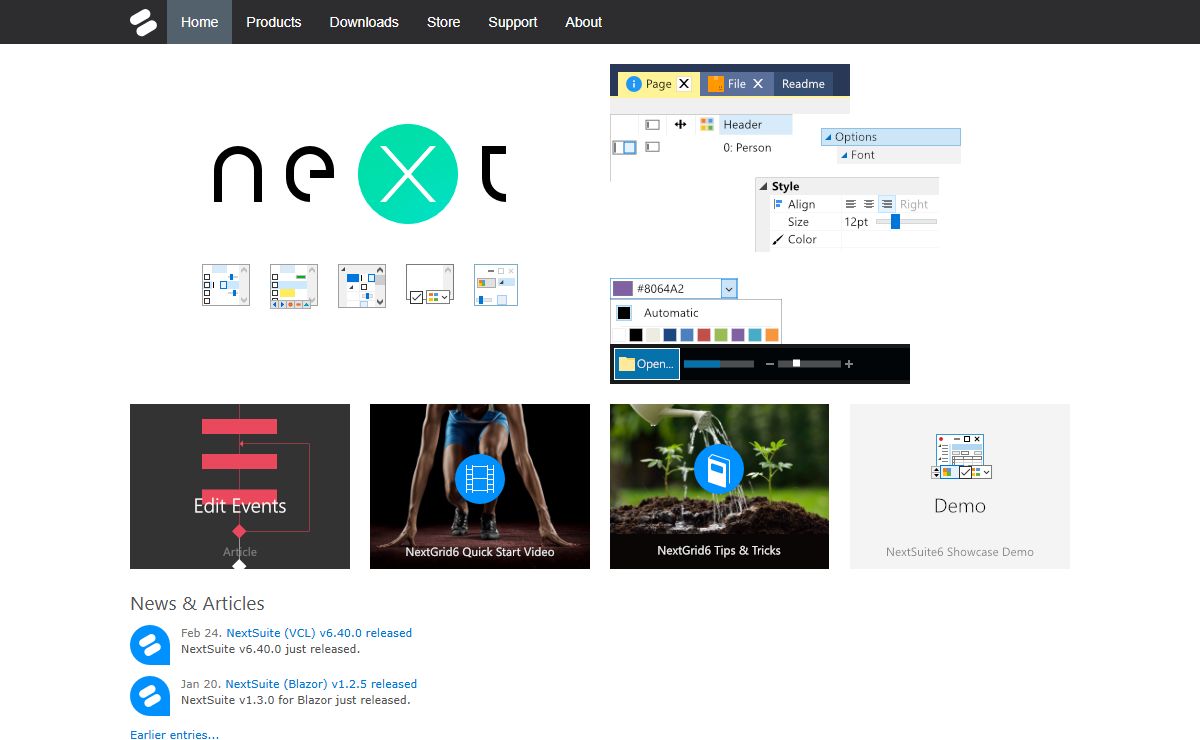Pick the teal color swatch in the palette
Screen dimensions: 1200x740
[755, 335]
